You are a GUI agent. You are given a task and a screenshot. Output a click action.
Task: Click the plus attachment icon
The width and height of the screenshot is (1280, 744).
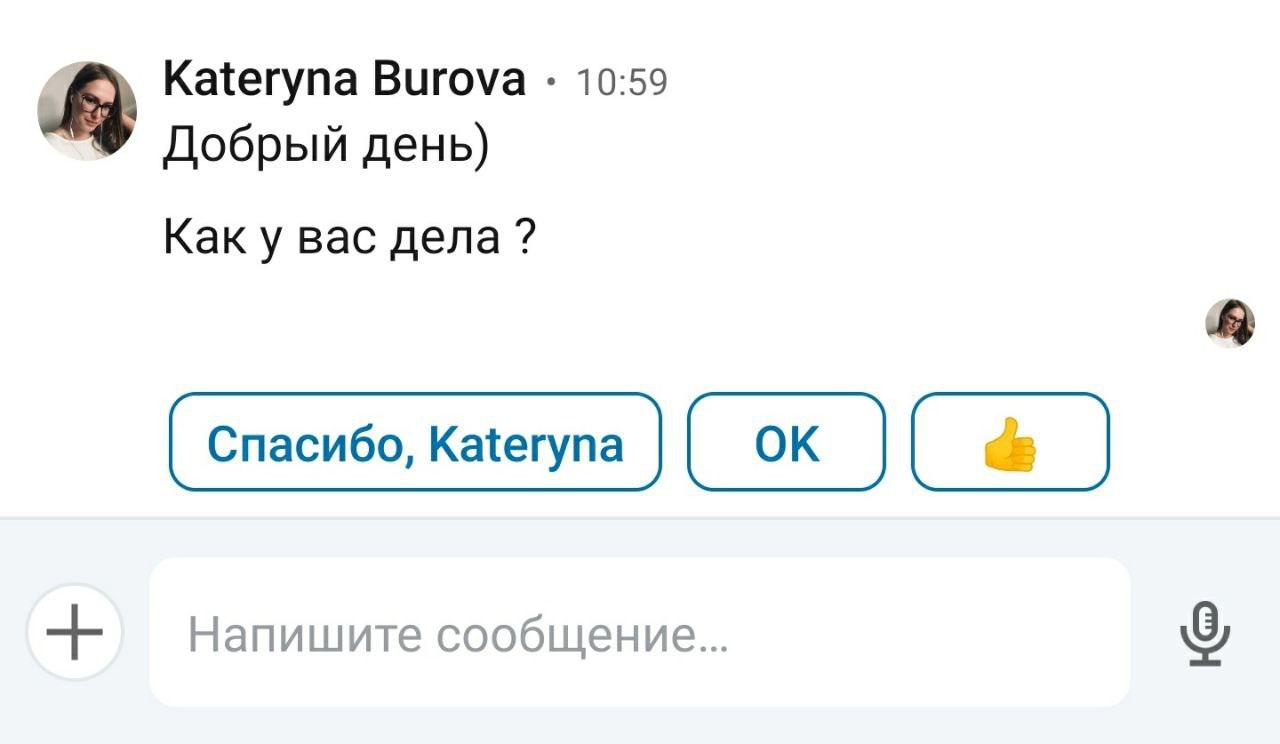(75, 633)
